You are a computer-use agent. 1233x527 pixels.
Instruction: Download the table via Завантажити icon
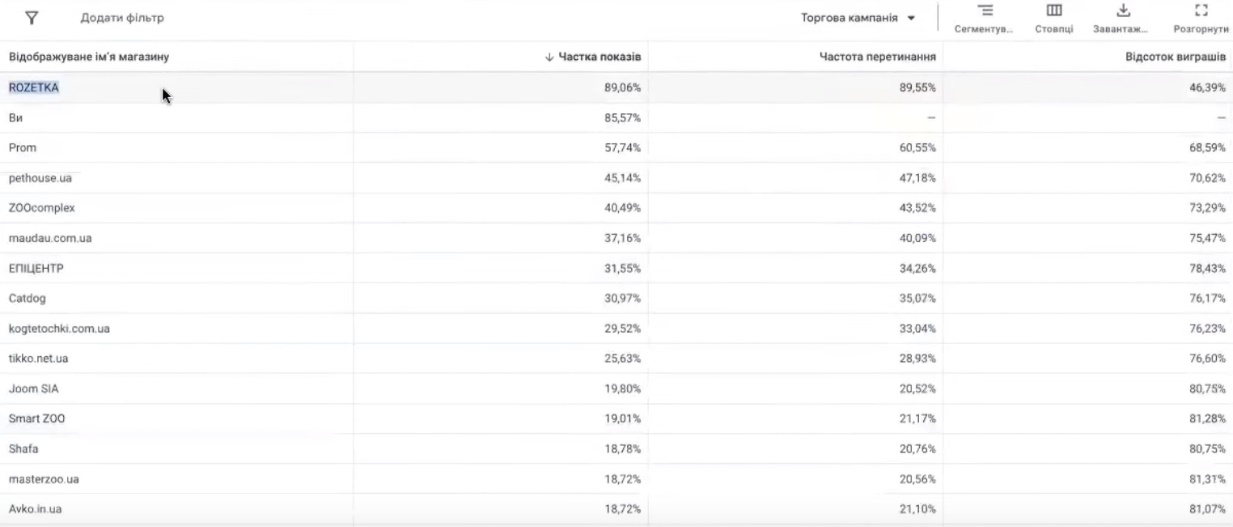point(1122,17)
